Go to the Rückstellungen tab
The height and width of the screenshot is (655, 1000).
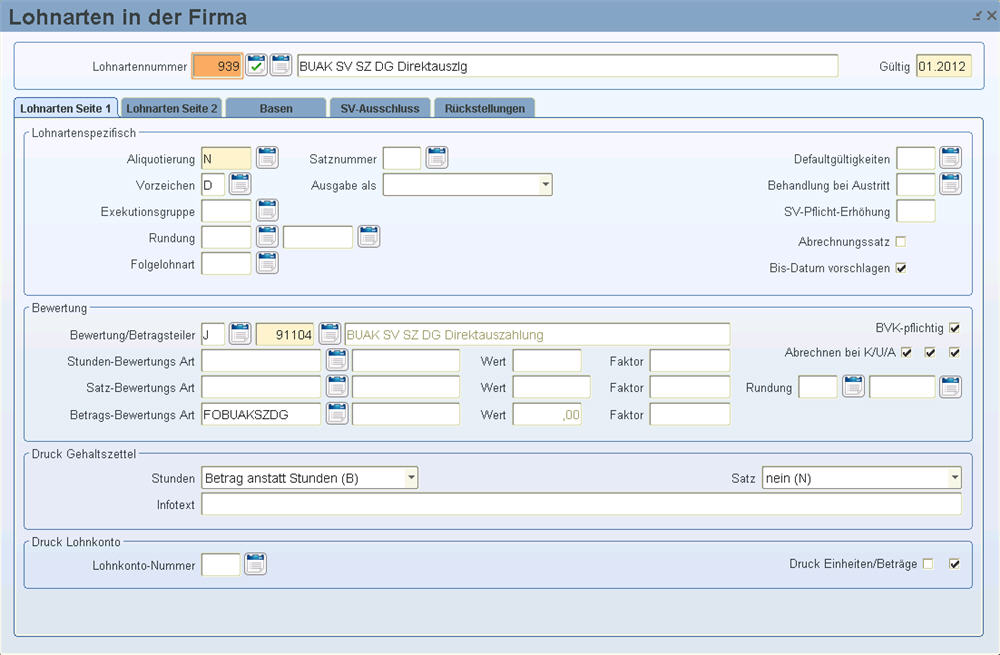tap(485, 108)
